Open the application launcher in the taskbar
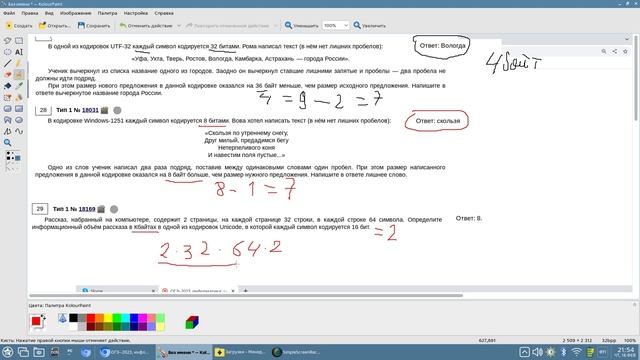640x360 pixels. point(7,352)
